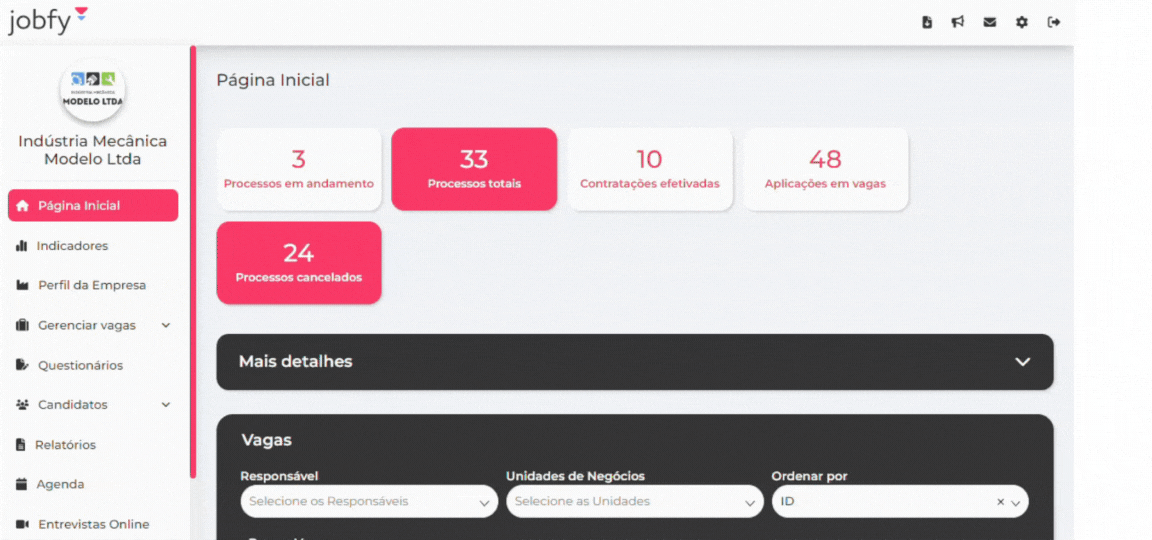Click the Indicadores bar chart icon

tap(22, 246)
